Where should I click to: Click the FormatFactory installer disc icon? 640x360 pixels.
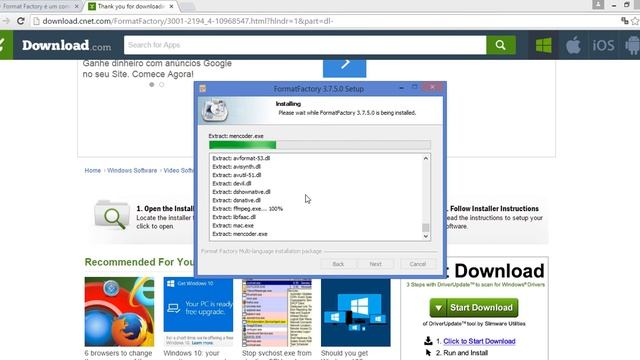pos(215,111)
